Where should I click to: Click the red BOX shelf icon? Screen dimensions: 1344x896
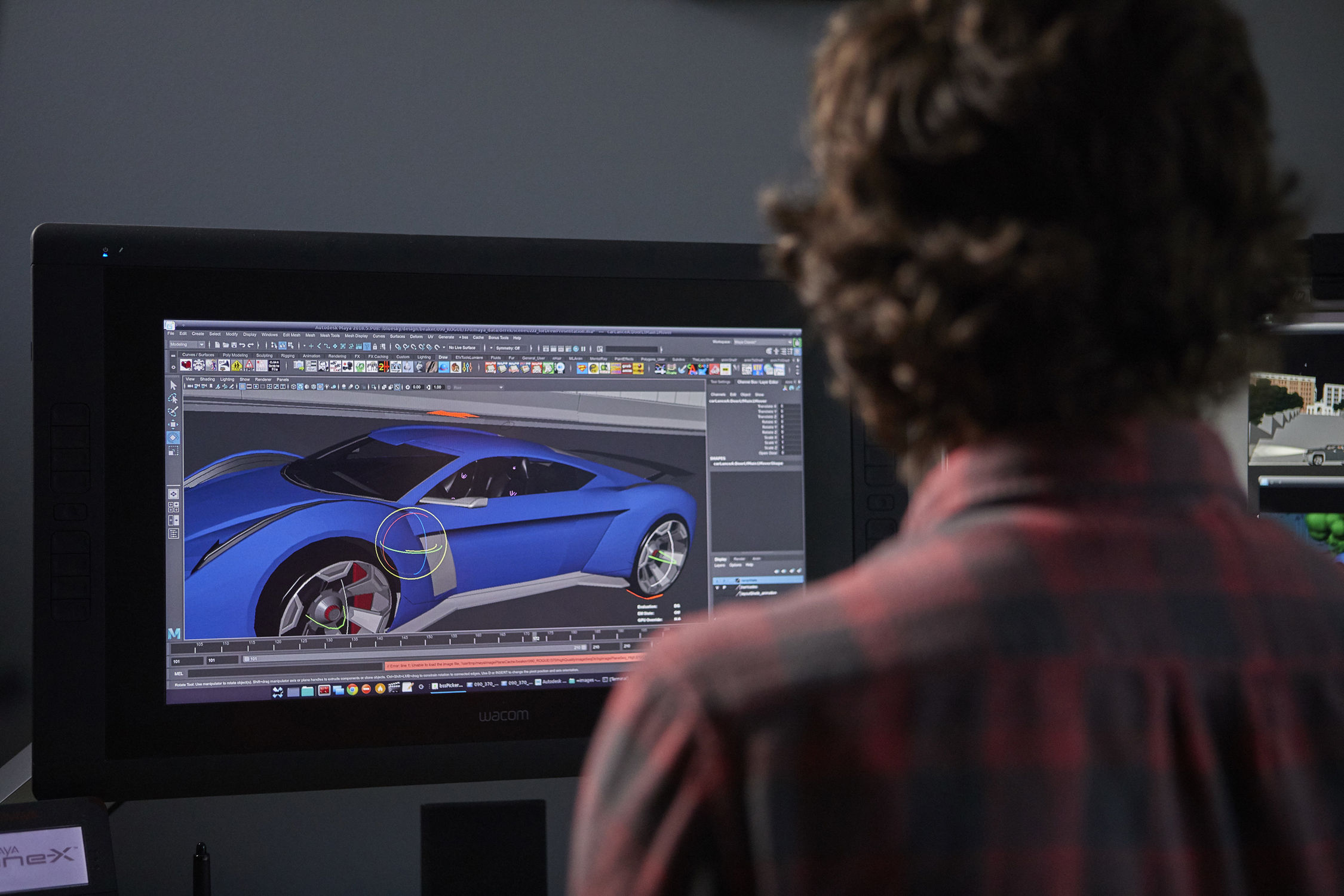click(x=536, y=369)
